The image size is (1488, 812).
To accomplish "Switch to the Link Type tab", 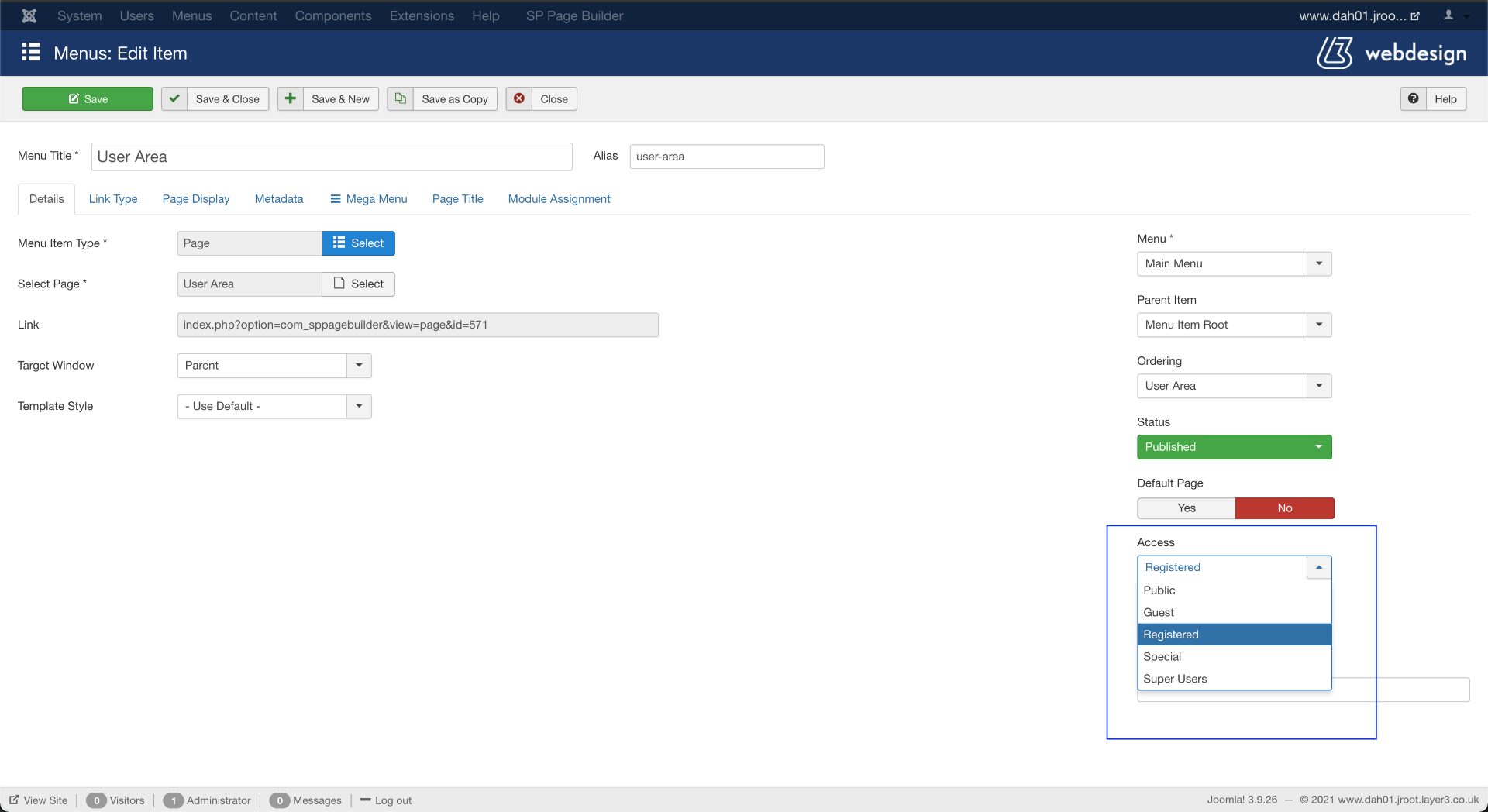I will tap(113, 199).
